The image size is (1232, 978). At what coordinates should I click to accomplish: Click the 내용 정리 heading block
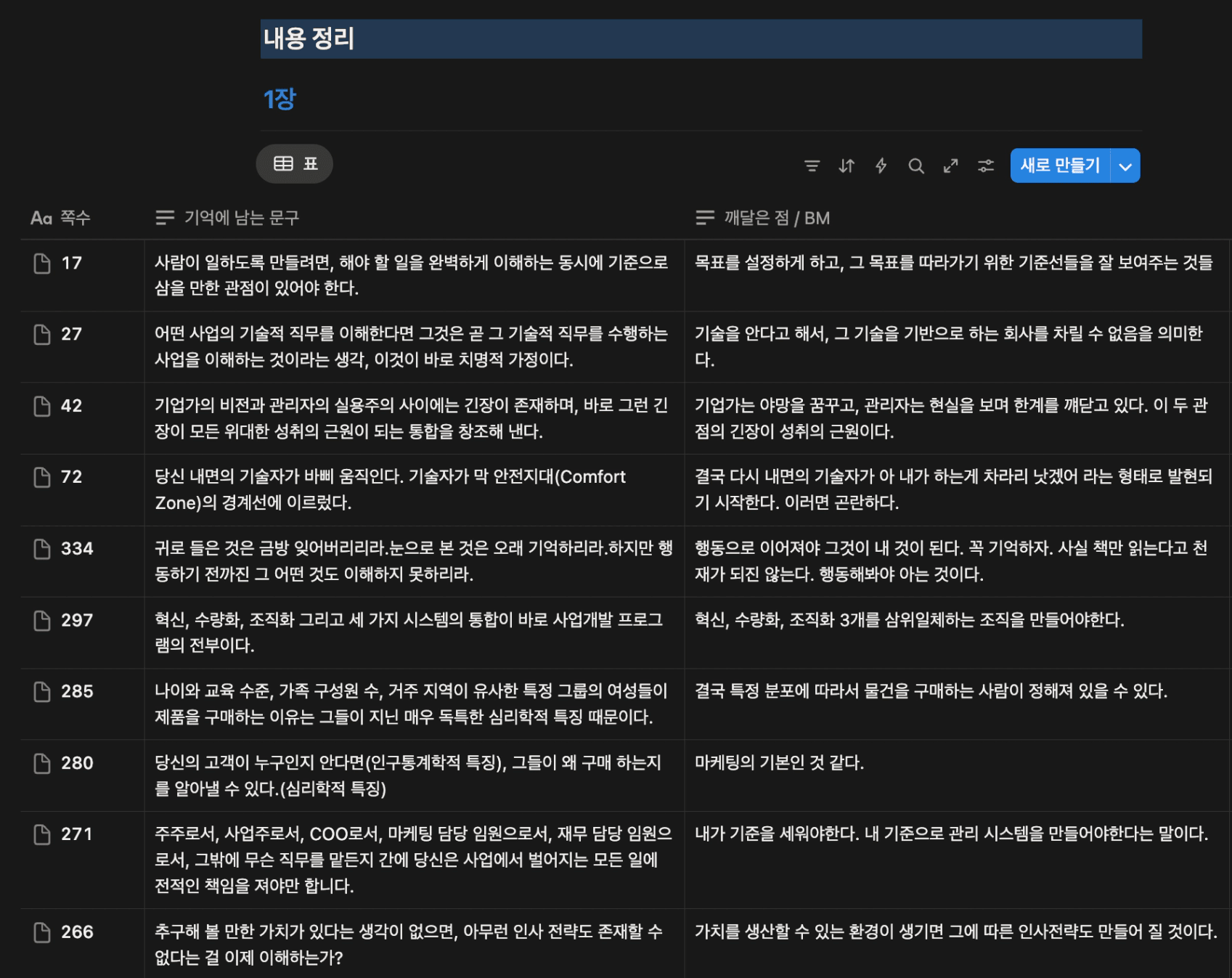point(309,39)
